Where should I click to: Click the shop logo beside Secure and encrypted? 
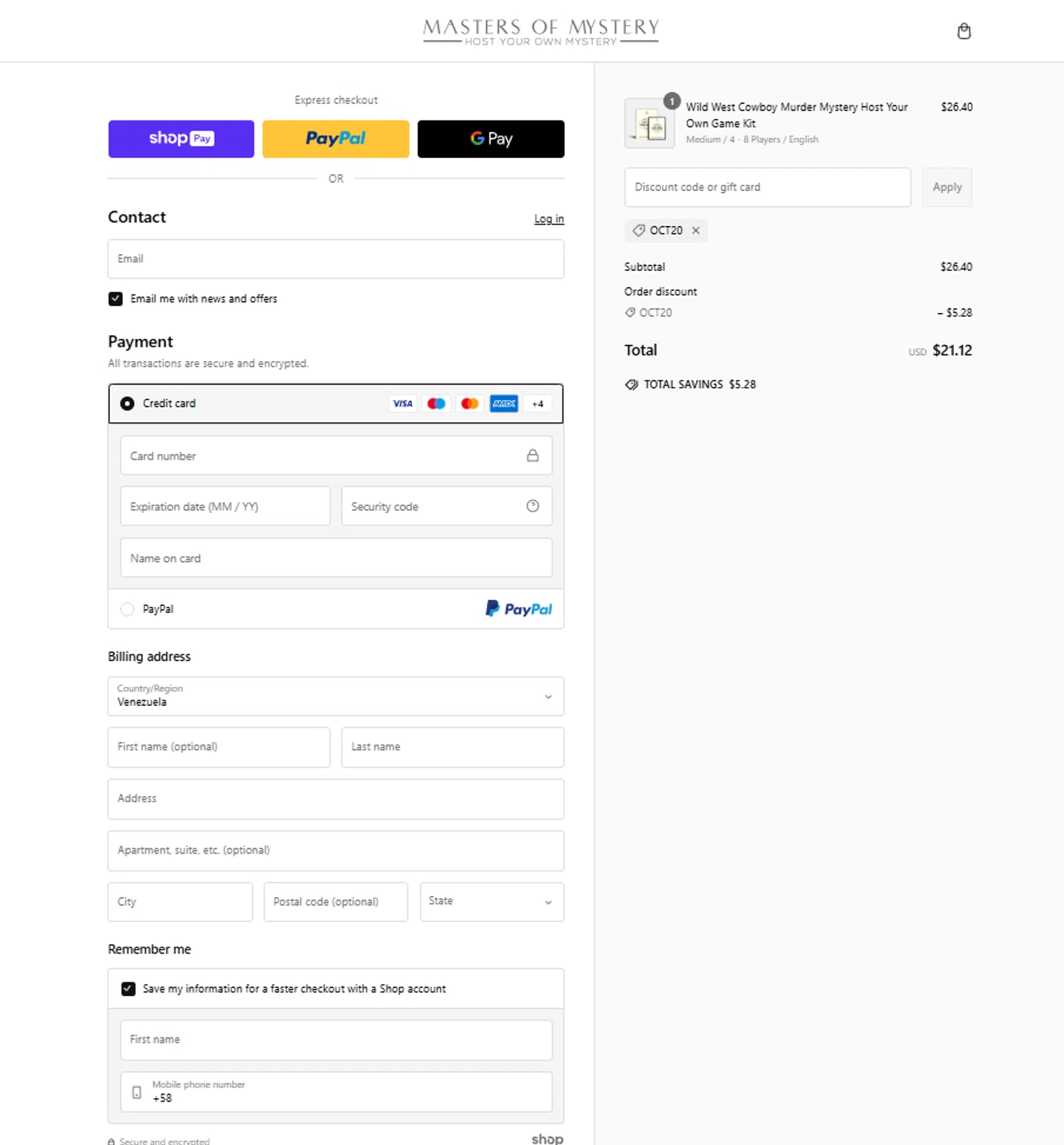(547, 1139)
